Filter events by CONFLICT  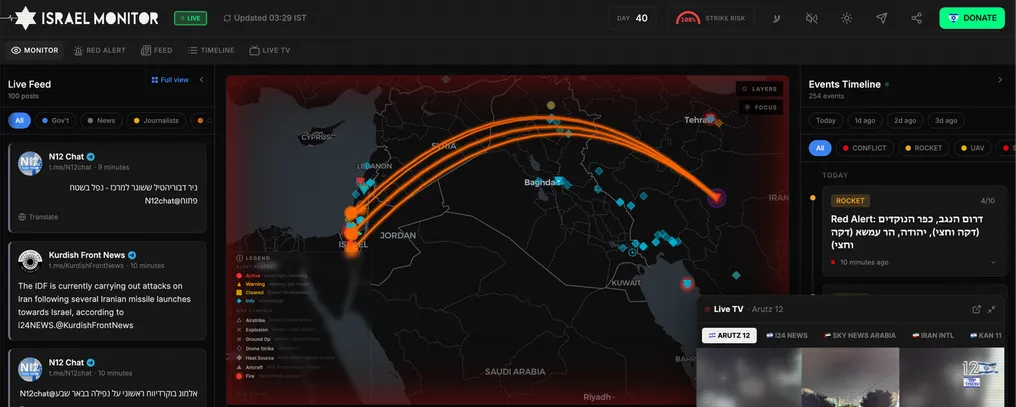tap(864, 148)
